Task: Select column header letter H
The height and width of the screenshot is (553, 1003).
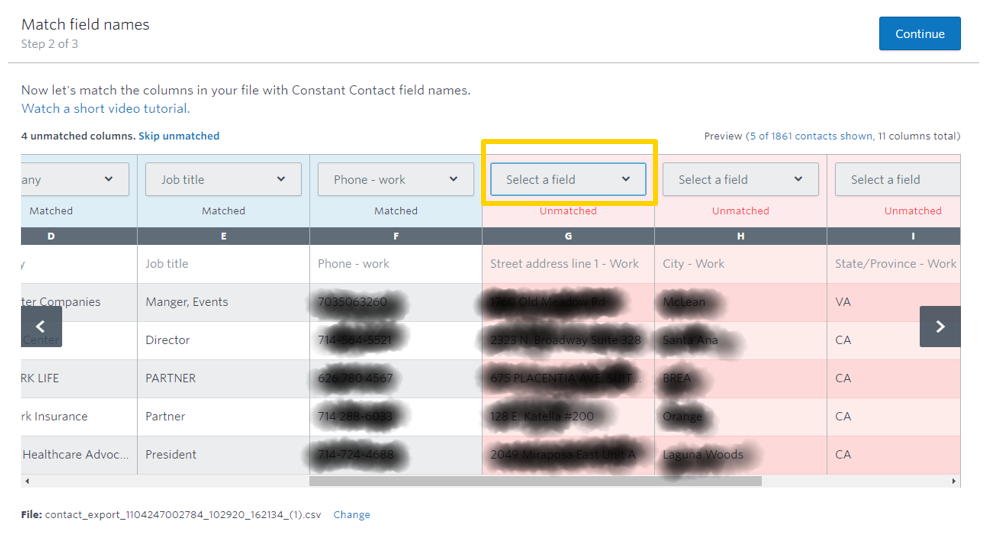Action: [x=741, y=236]
